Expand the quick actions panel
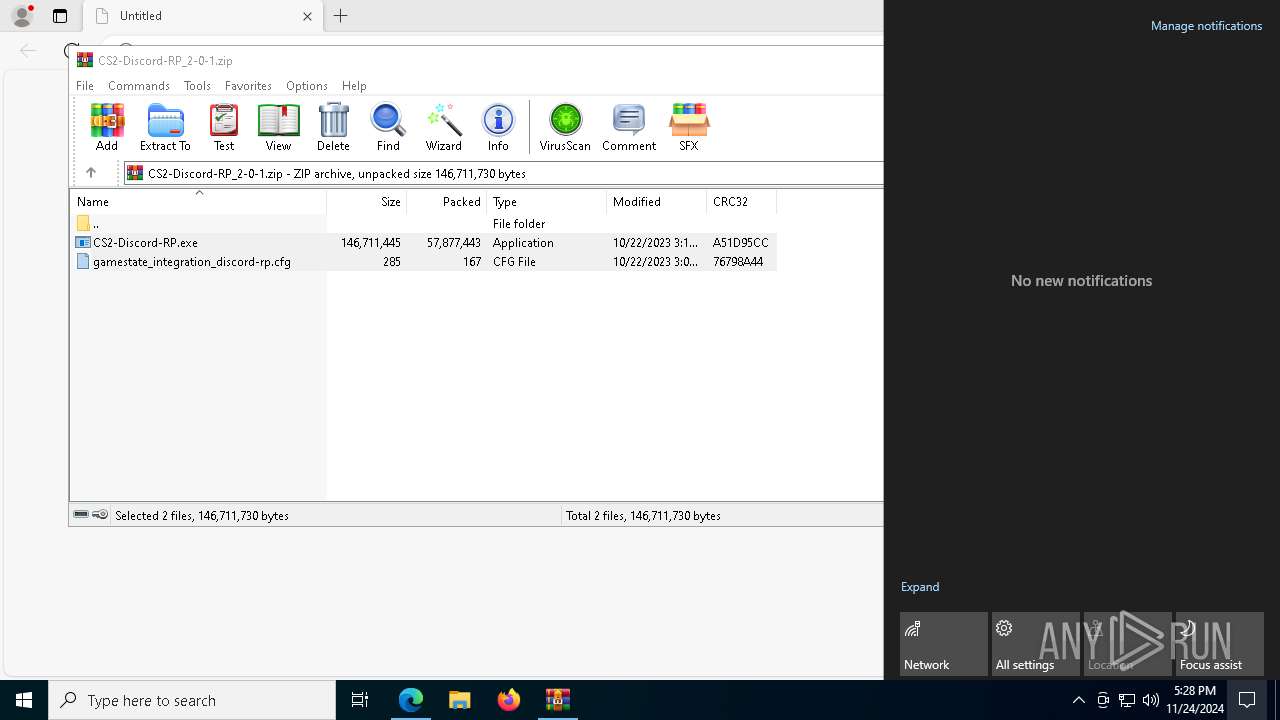 point(919,587)
